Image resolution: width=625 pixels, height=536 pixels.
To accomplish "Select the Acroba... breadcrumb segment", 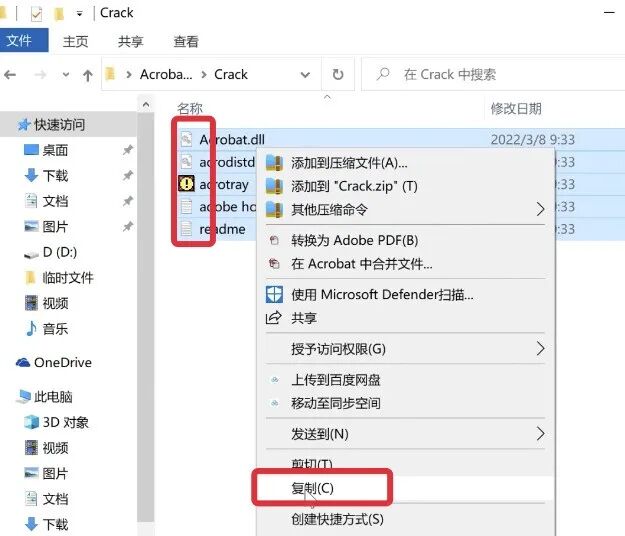I will coord(166,75).
